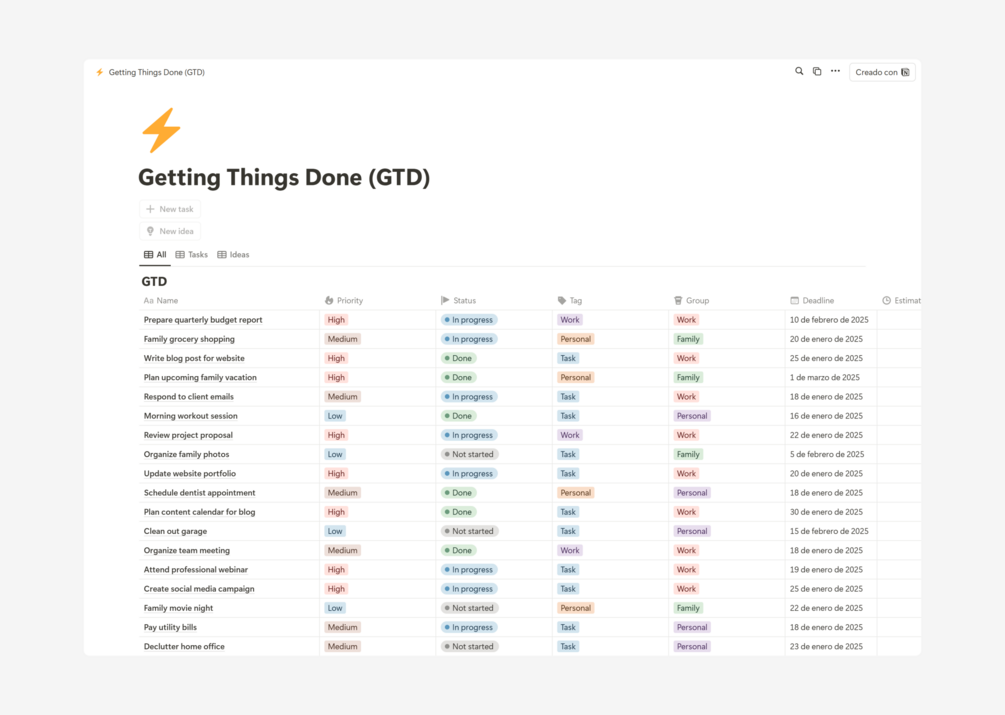Select the All view tab
The height and width of the screenshot is (715, 1005).
(x=155, y=255)
